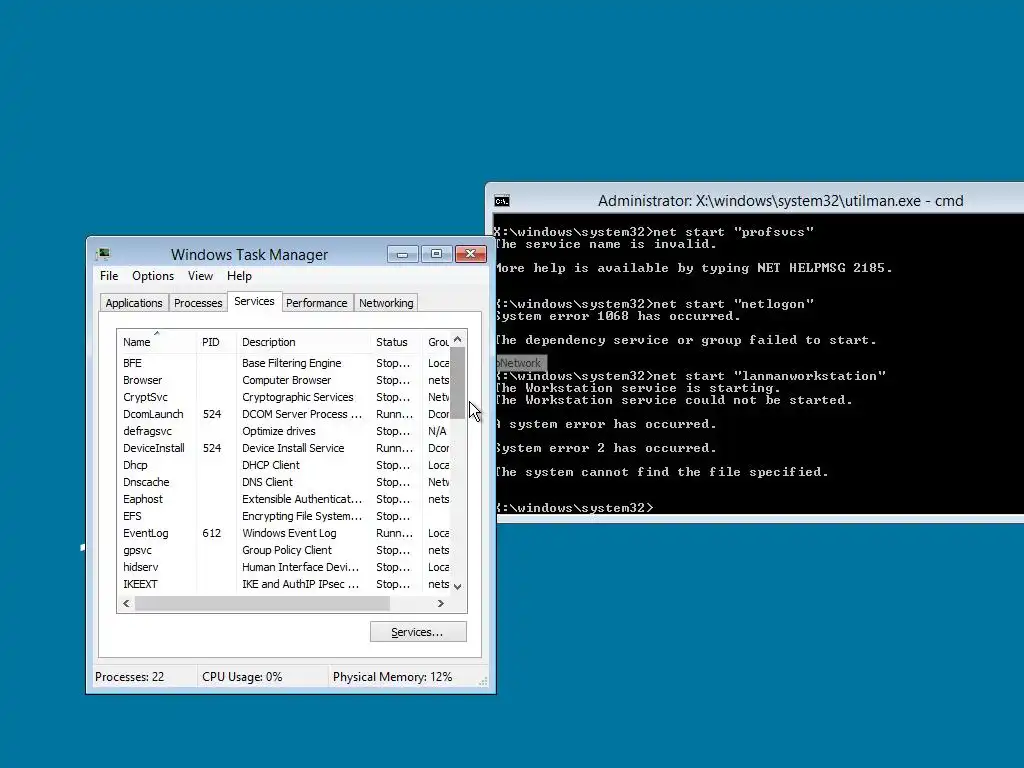1024x768 pixels.
Task: Sort services by the Description column header
Action: (x=303, y=342)
